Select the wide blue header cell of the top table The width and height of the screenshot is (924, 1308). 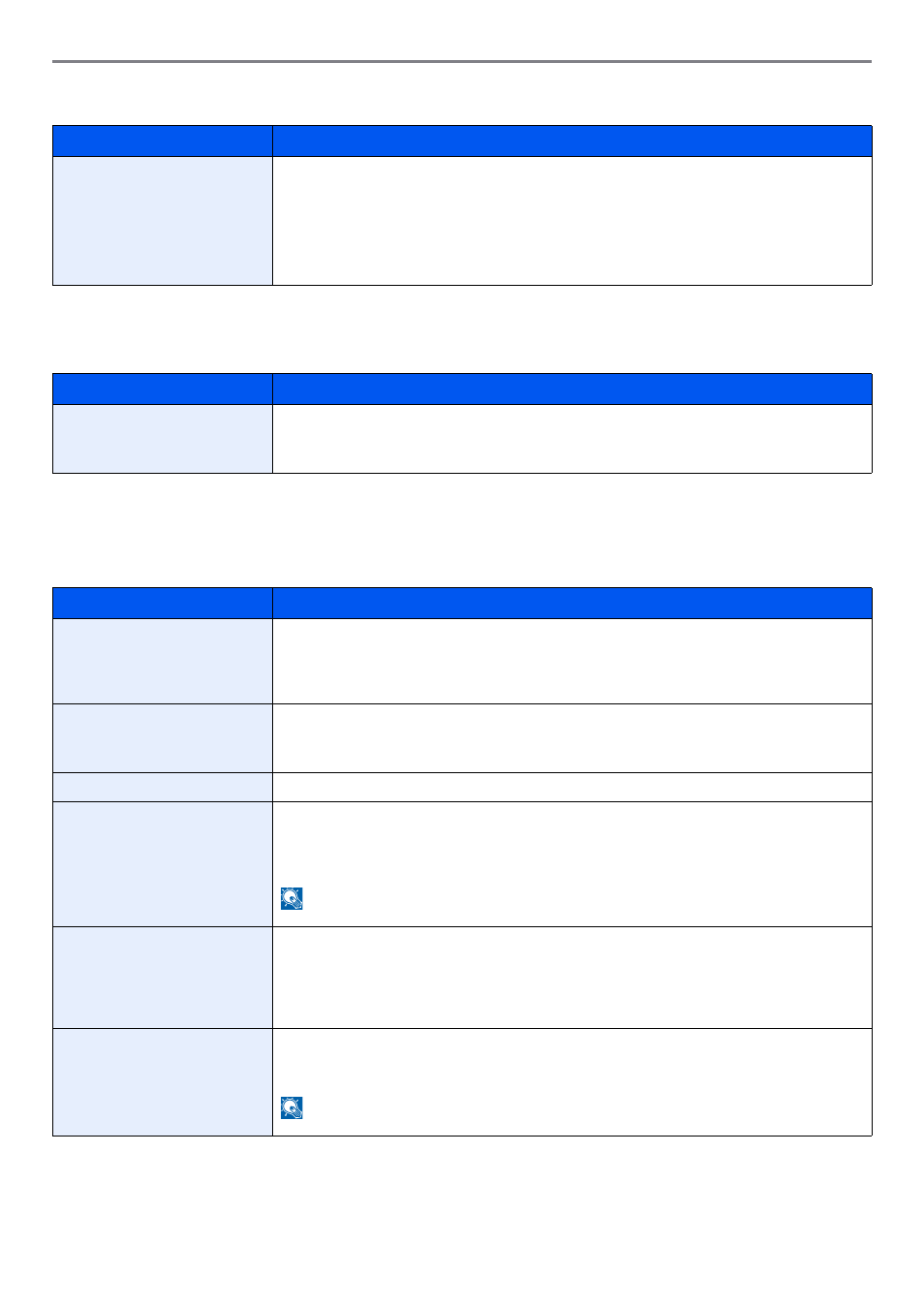(572, 141)
